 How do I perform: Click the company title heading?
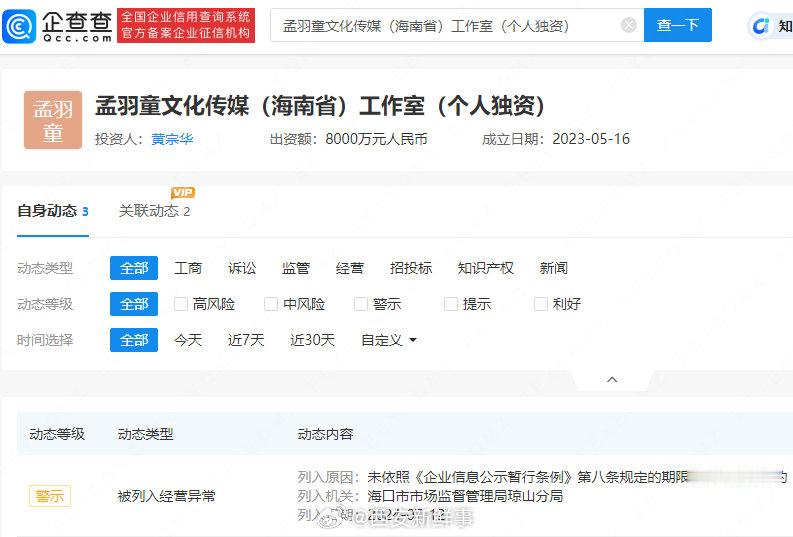tap(320, 106)
